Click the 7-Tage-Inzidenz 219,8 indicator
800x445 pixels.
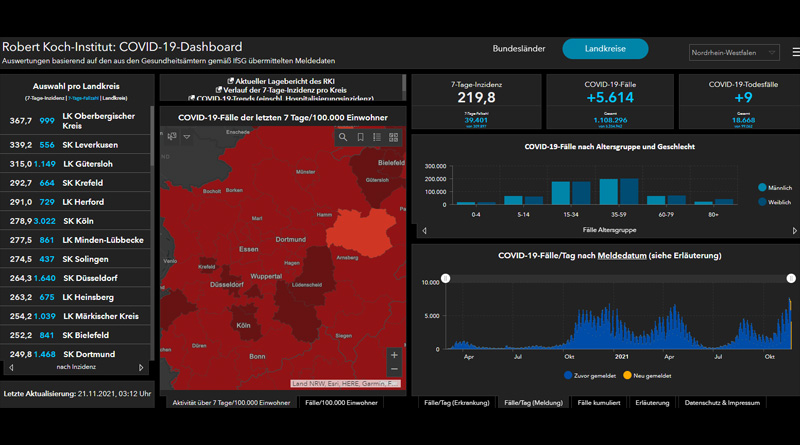[x=476, y=101]
